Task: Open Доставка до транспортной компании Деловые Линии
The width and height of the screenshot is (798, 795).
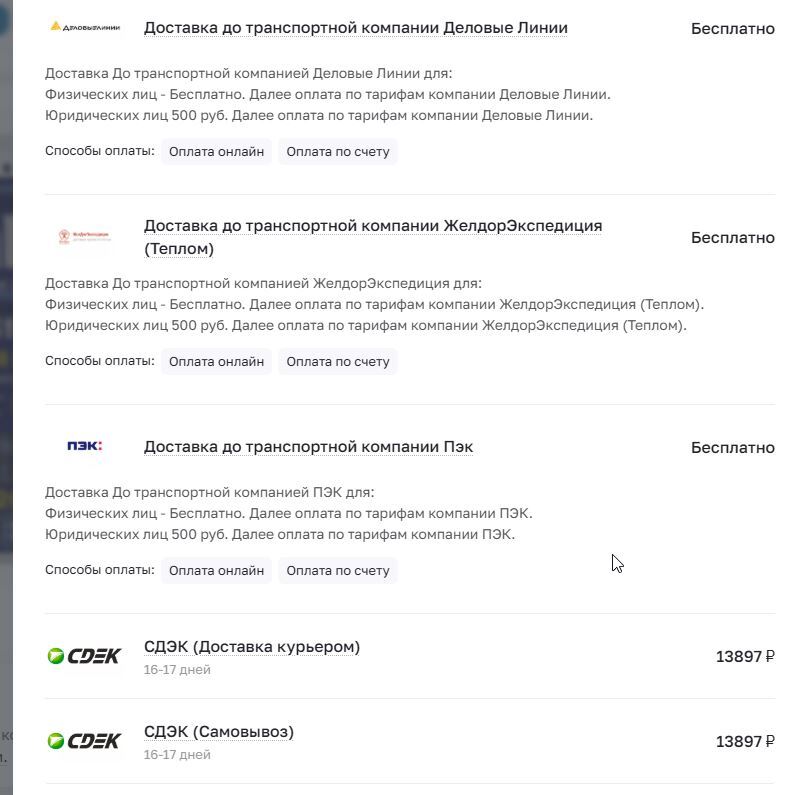Action: (x=356, y=28)
